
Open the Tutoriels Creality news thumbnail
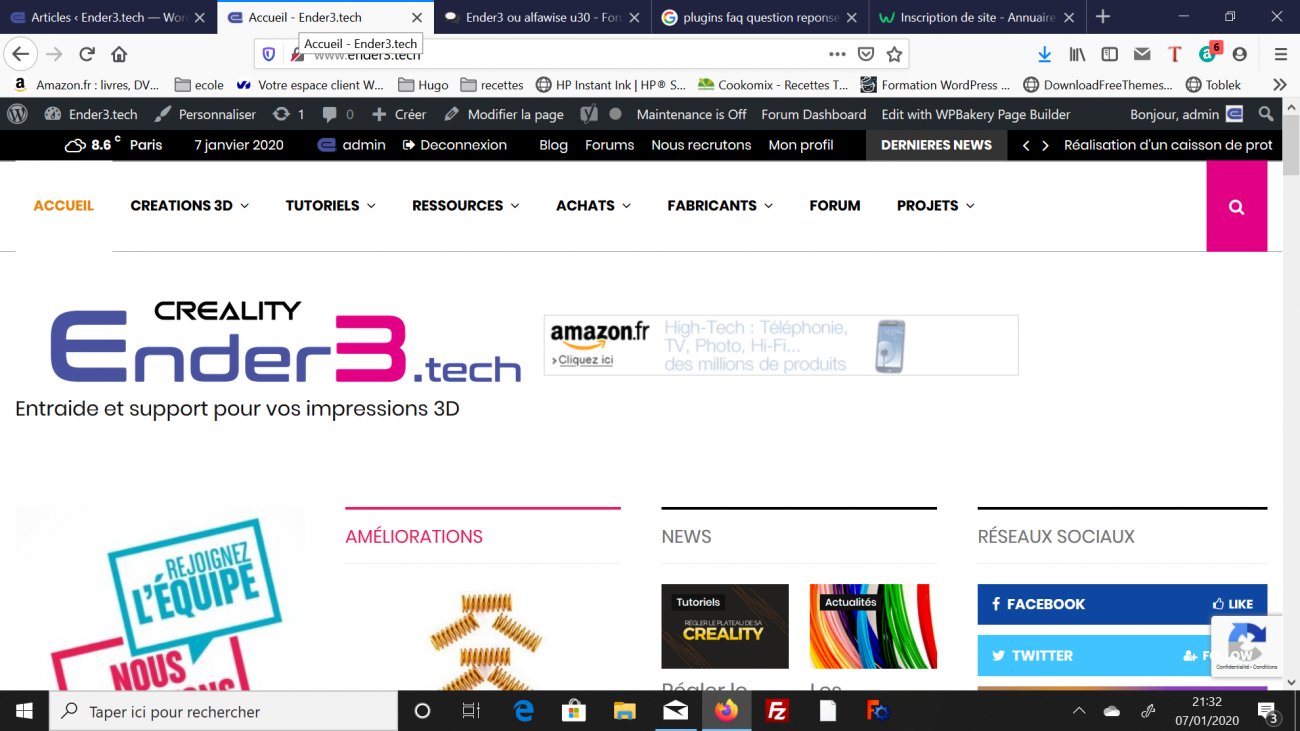(725, 626)
